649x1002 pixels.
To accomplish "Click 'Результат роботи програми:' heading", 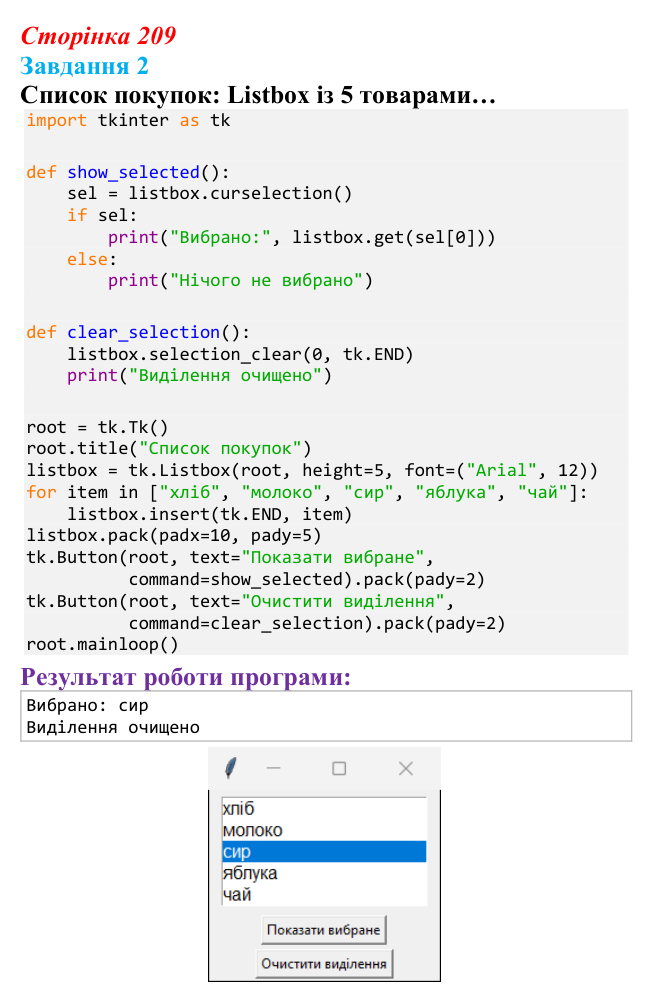I will click(186, 677).
